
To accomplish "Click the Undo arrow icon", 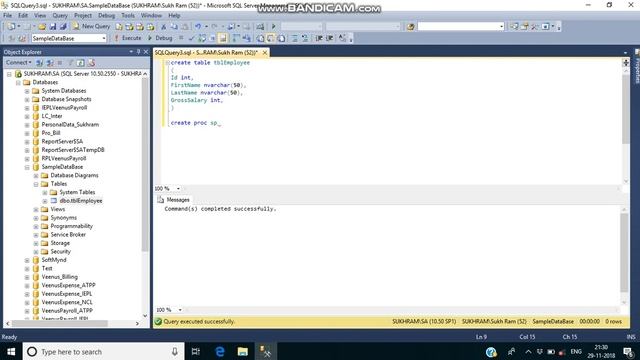I will tap(198, 27).
